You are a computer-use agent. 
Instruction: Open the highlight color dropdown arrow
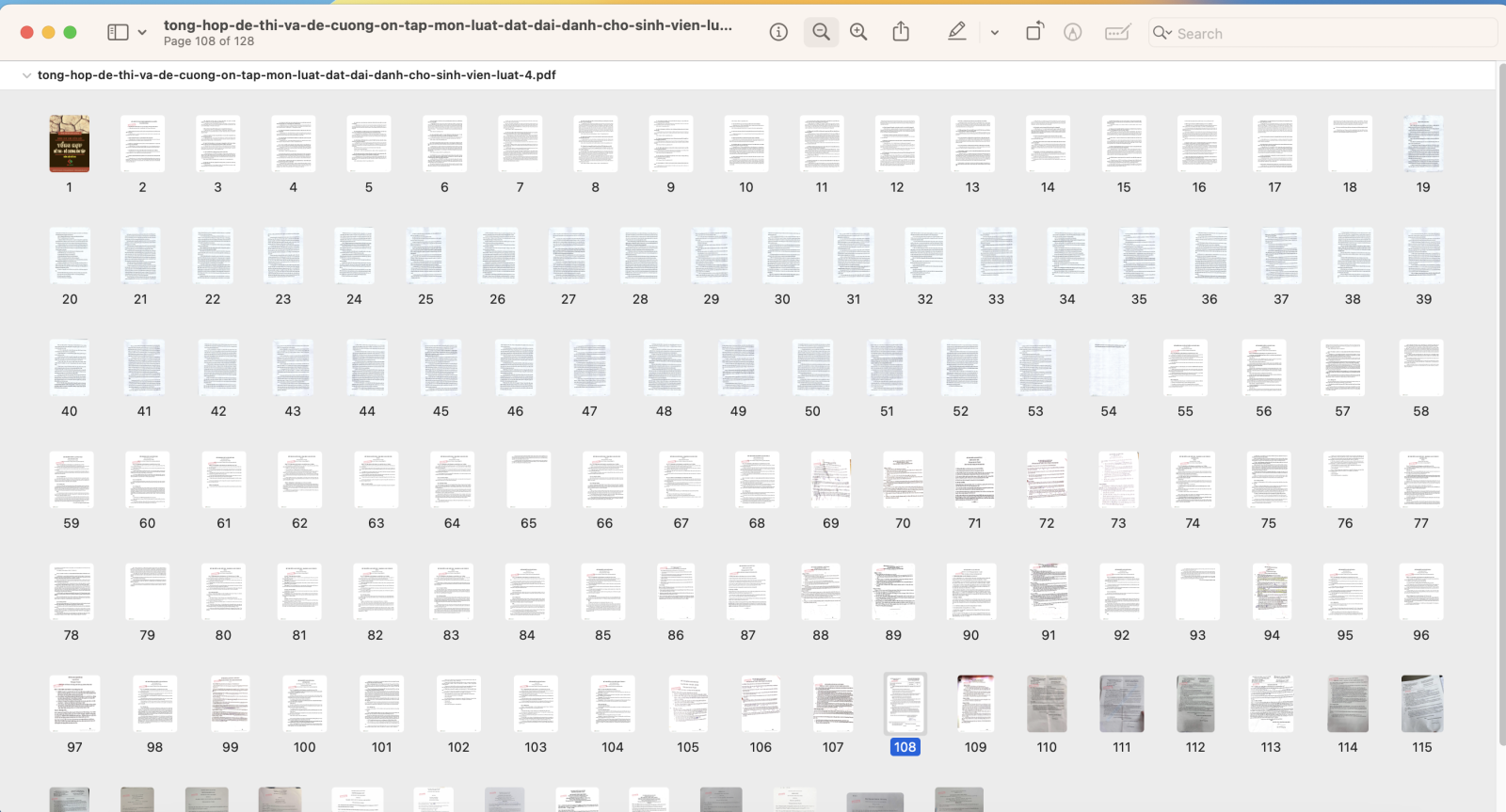tap(994, 33)
